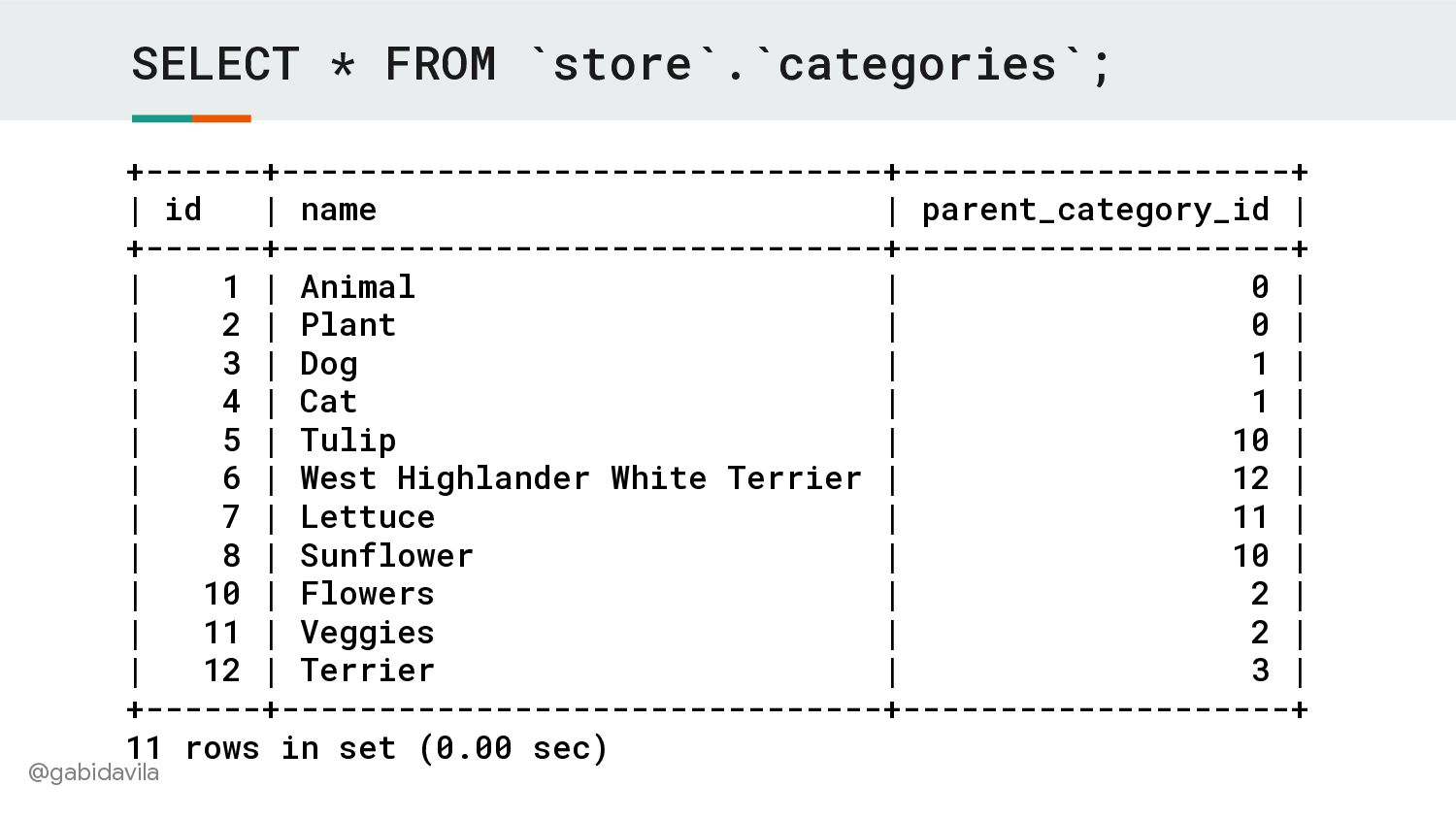Click the Lettuce name cell
Viewport: 1456px width, 819px height.
[x=367, y=517]
